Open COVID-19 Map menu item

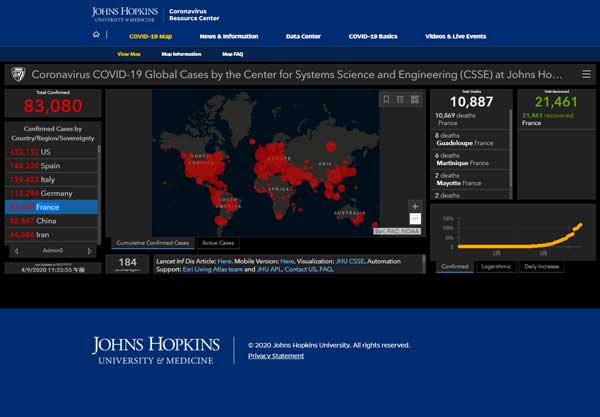pyautogui.click(x=150, y=36)
